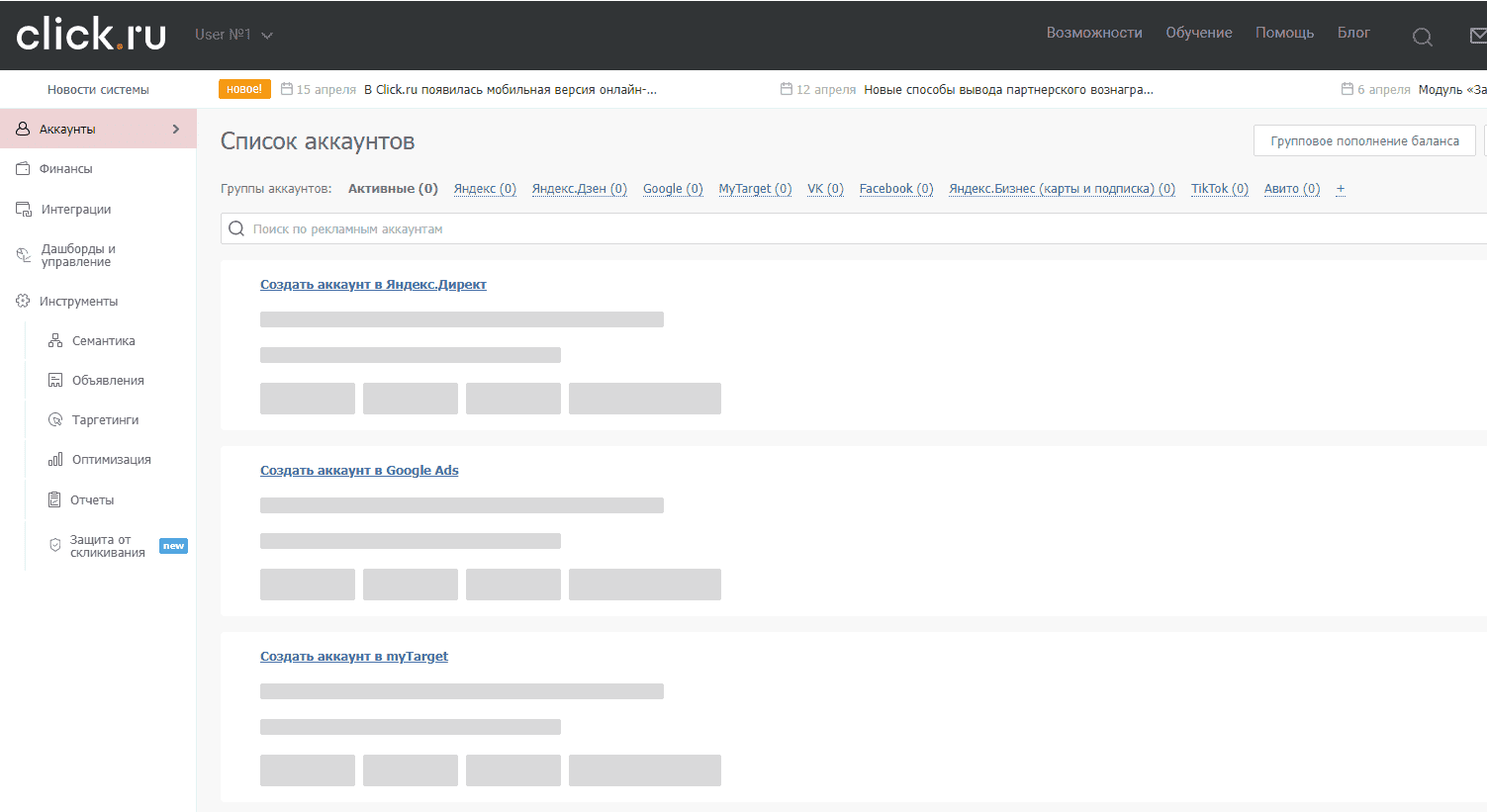1487x812 pixels.
Task: Click the Аккаунты person icon
Action: click(x=23, y=129)
